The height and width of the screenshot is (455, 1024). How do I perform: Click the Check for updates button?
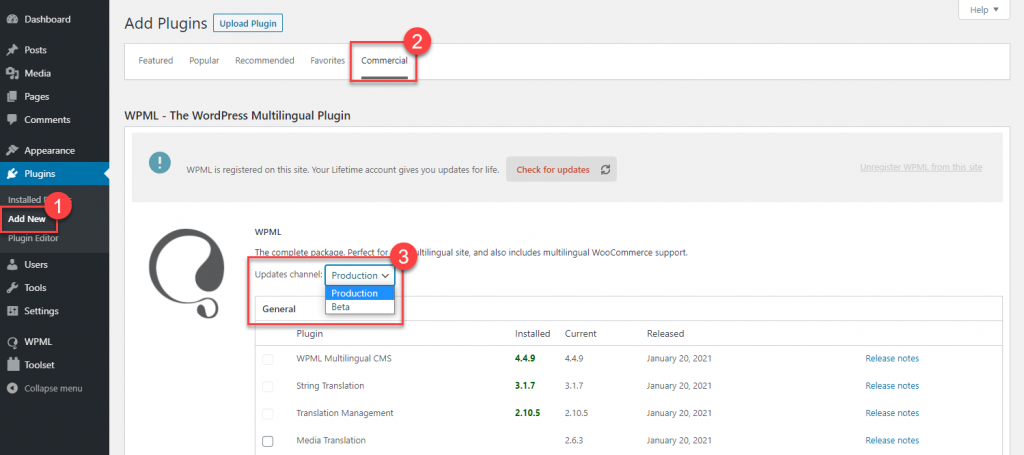point(561,169)
